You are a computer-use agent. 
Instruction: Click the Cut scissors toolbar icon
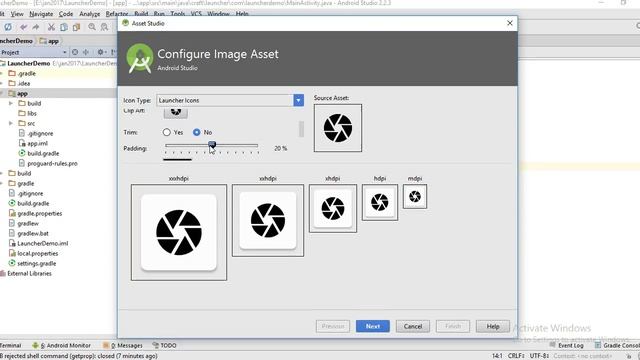[51, 27]
